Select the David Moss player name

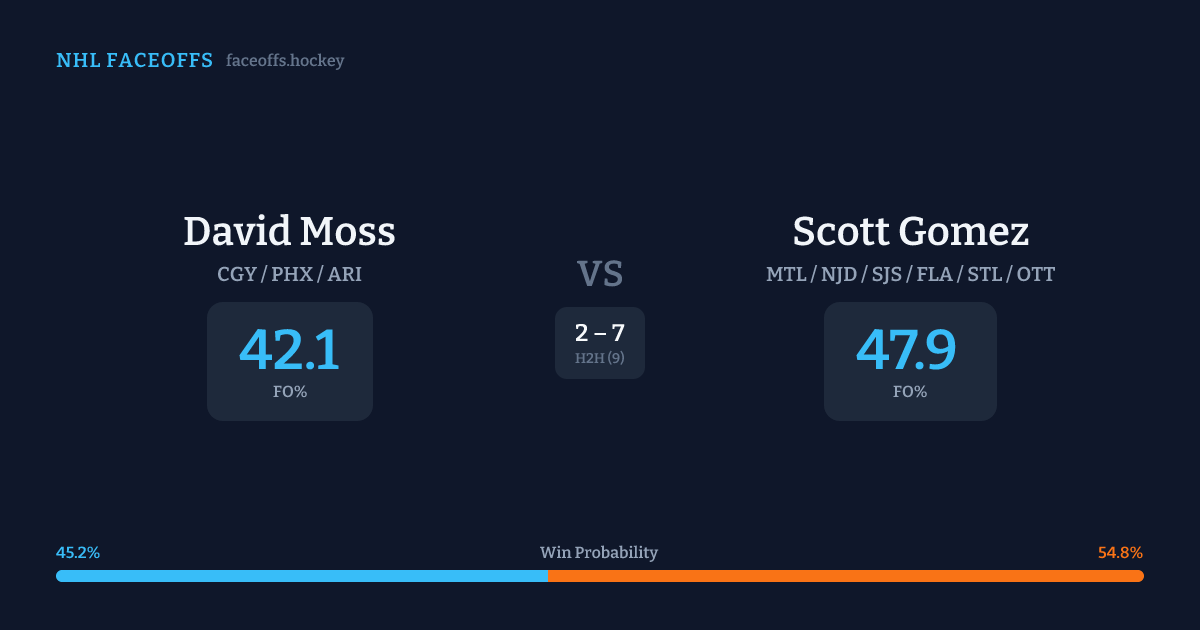tap(289, 232)
